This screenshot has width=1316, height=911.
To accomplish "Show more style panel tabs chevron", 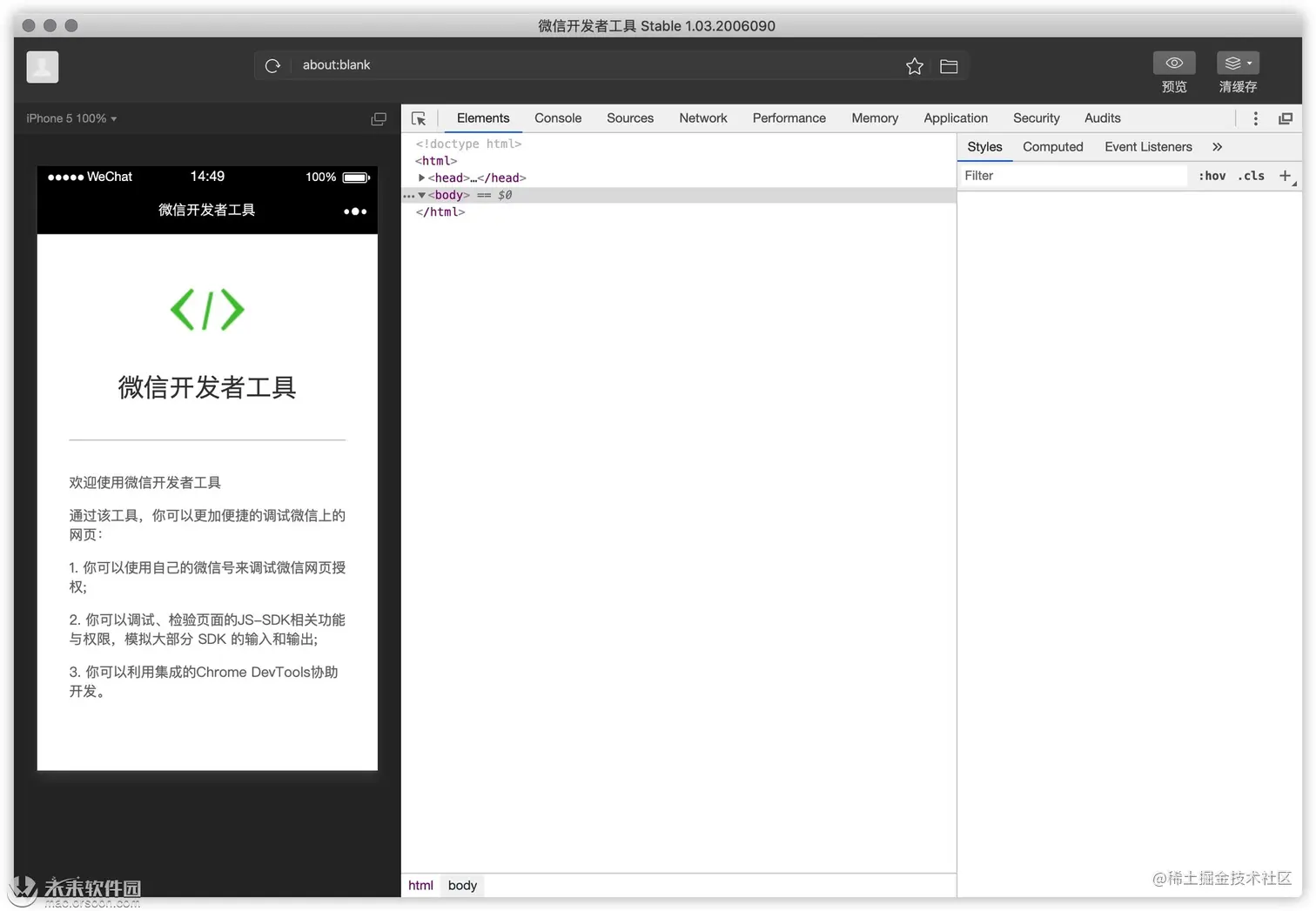I will tap(1217, 147).
